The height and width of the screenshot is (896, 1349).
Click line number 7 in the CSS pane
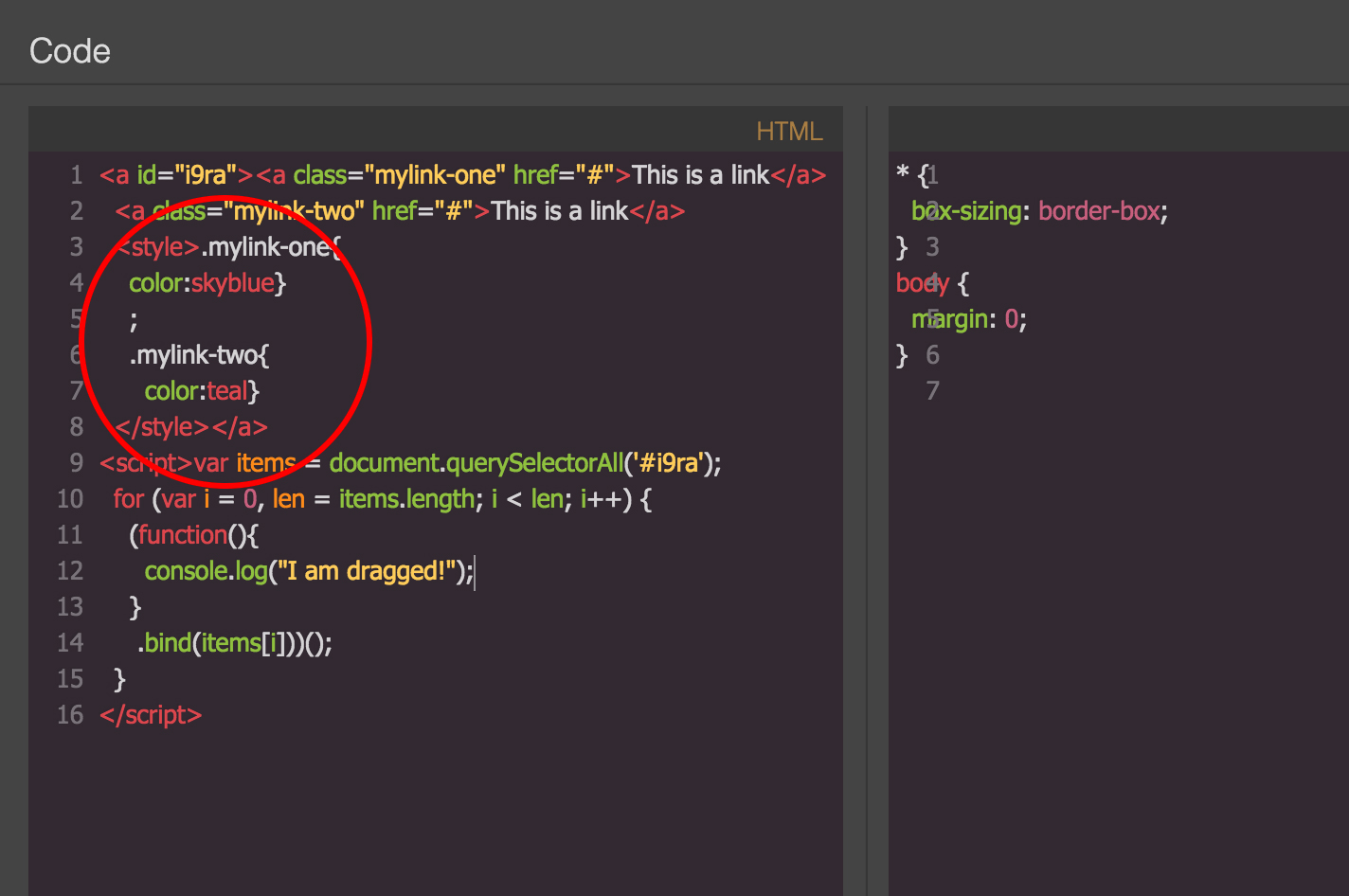point(931,390)
